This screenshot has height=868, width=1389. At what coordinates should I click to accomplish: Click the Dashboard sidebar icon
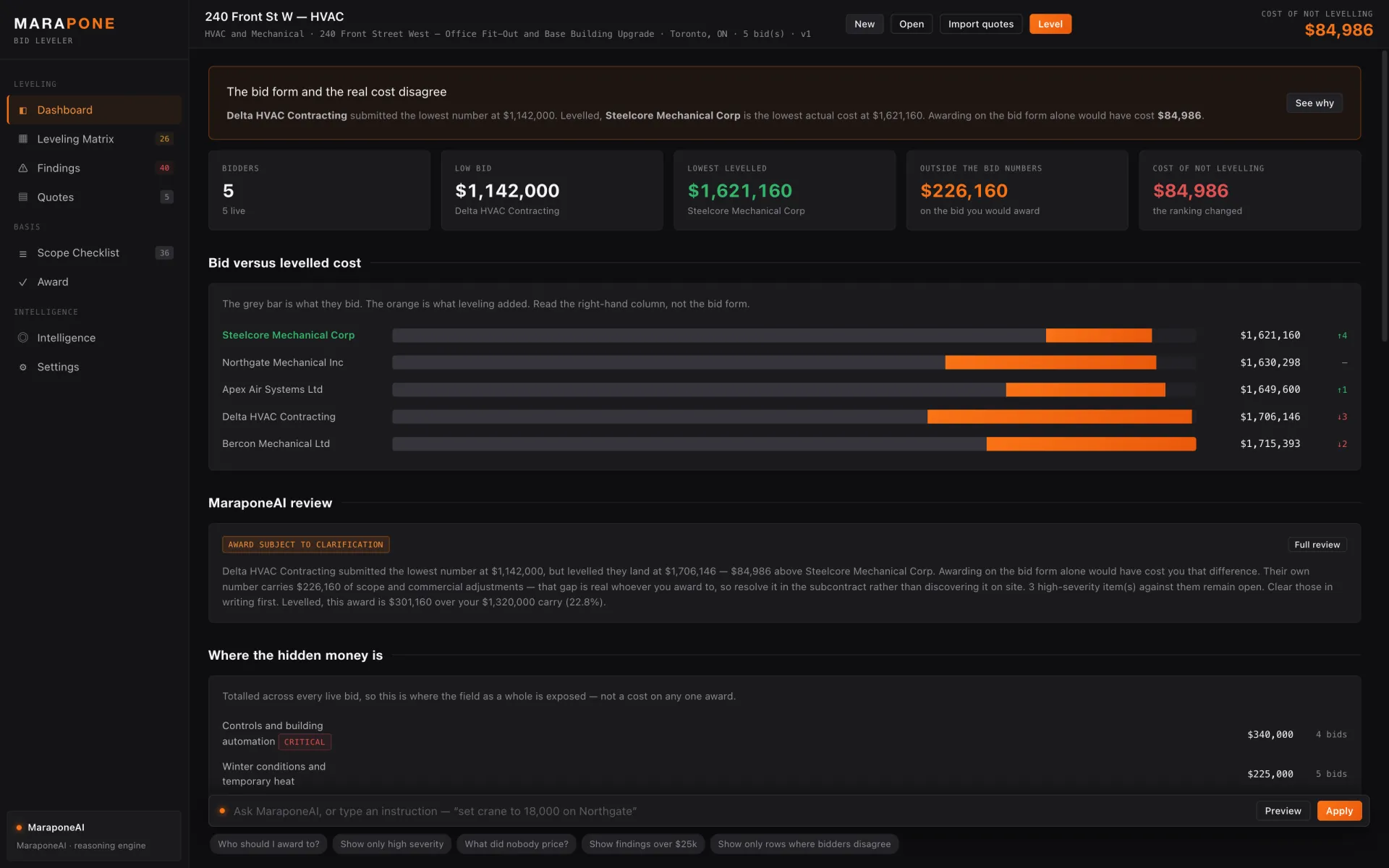[23, 111]
